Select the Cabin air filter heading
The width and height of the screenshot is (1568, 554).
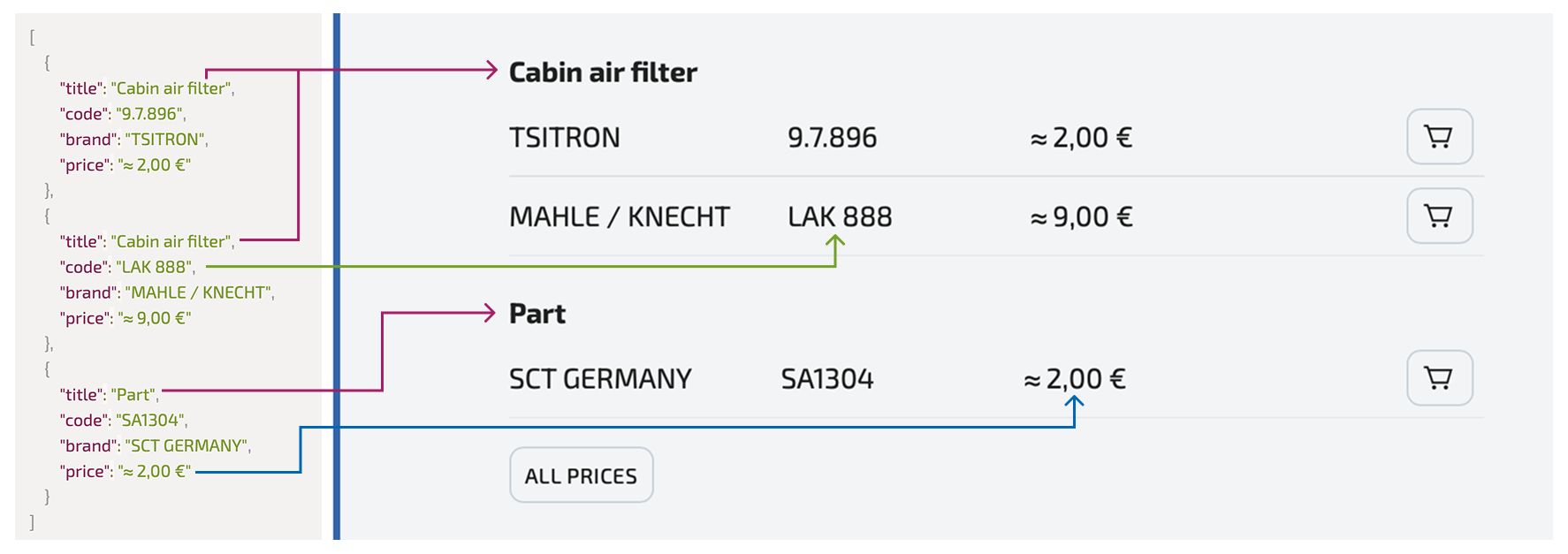(x=603, y=72)
